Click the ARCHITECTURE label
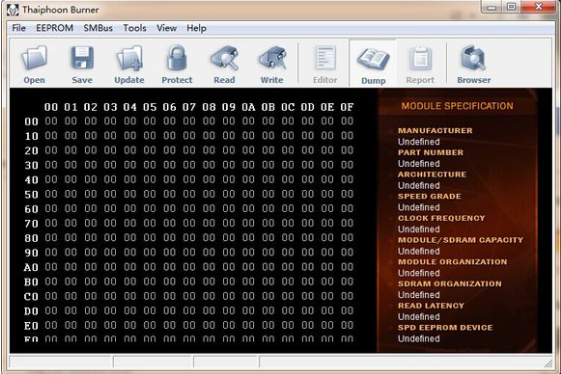Image resolution: width=561 pixels, height=374 pixels. click(x=432, y=174)
